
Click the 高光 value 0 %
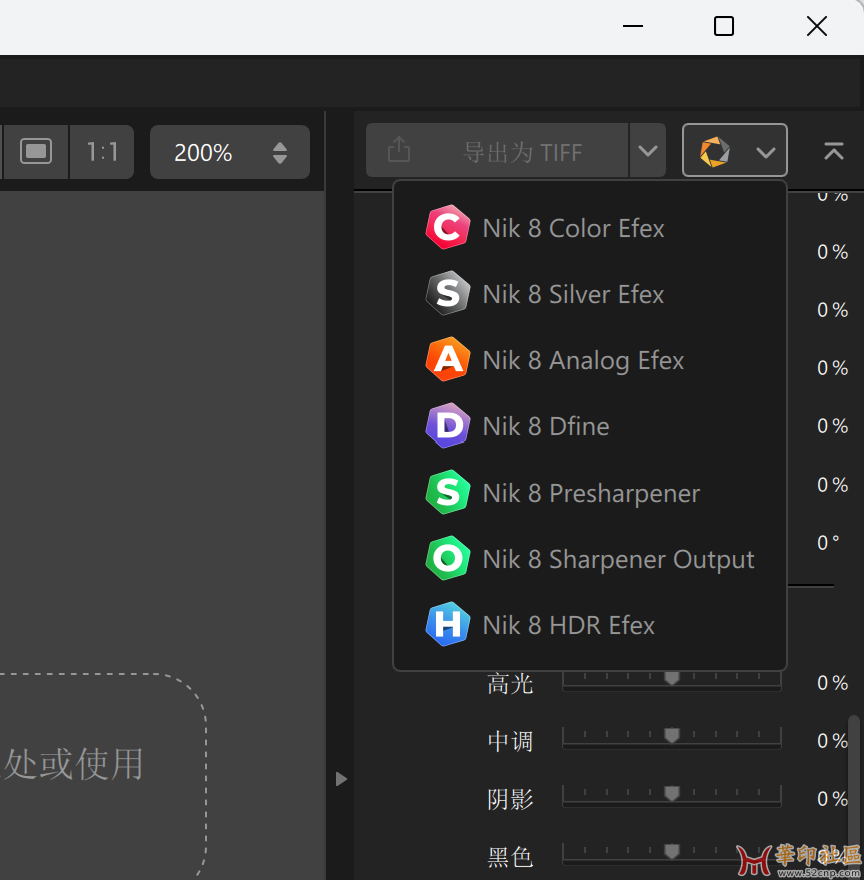pos(833,682)
